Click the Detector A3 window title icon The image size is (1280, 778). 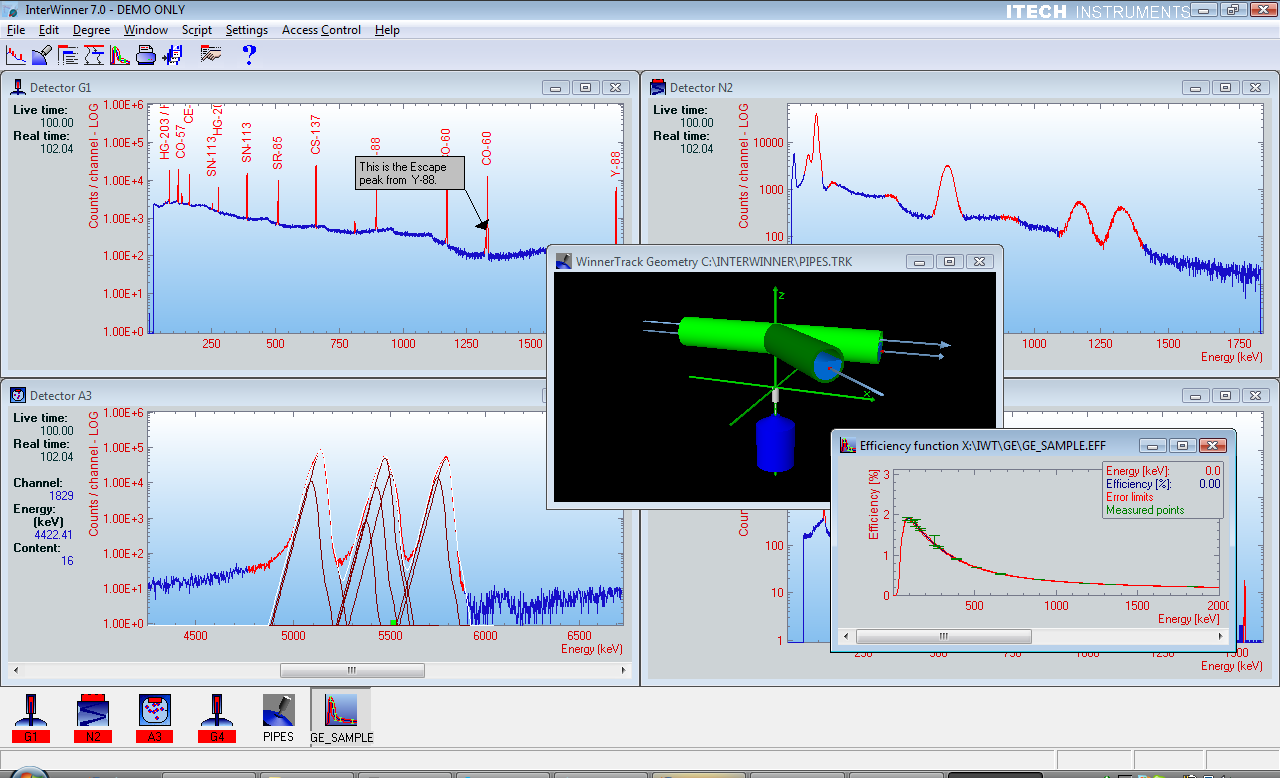(18, 395)
